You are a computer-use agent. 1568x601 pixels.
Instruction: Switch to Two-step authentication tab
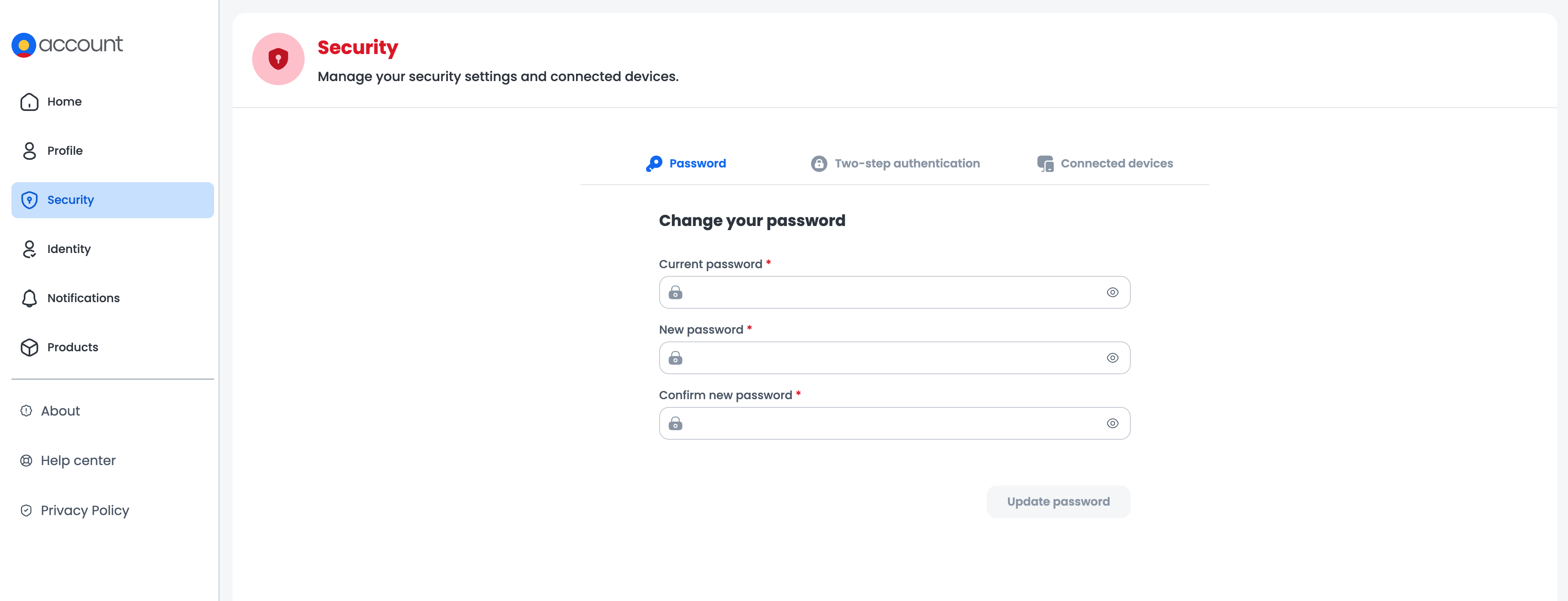[x=895, y=164]
